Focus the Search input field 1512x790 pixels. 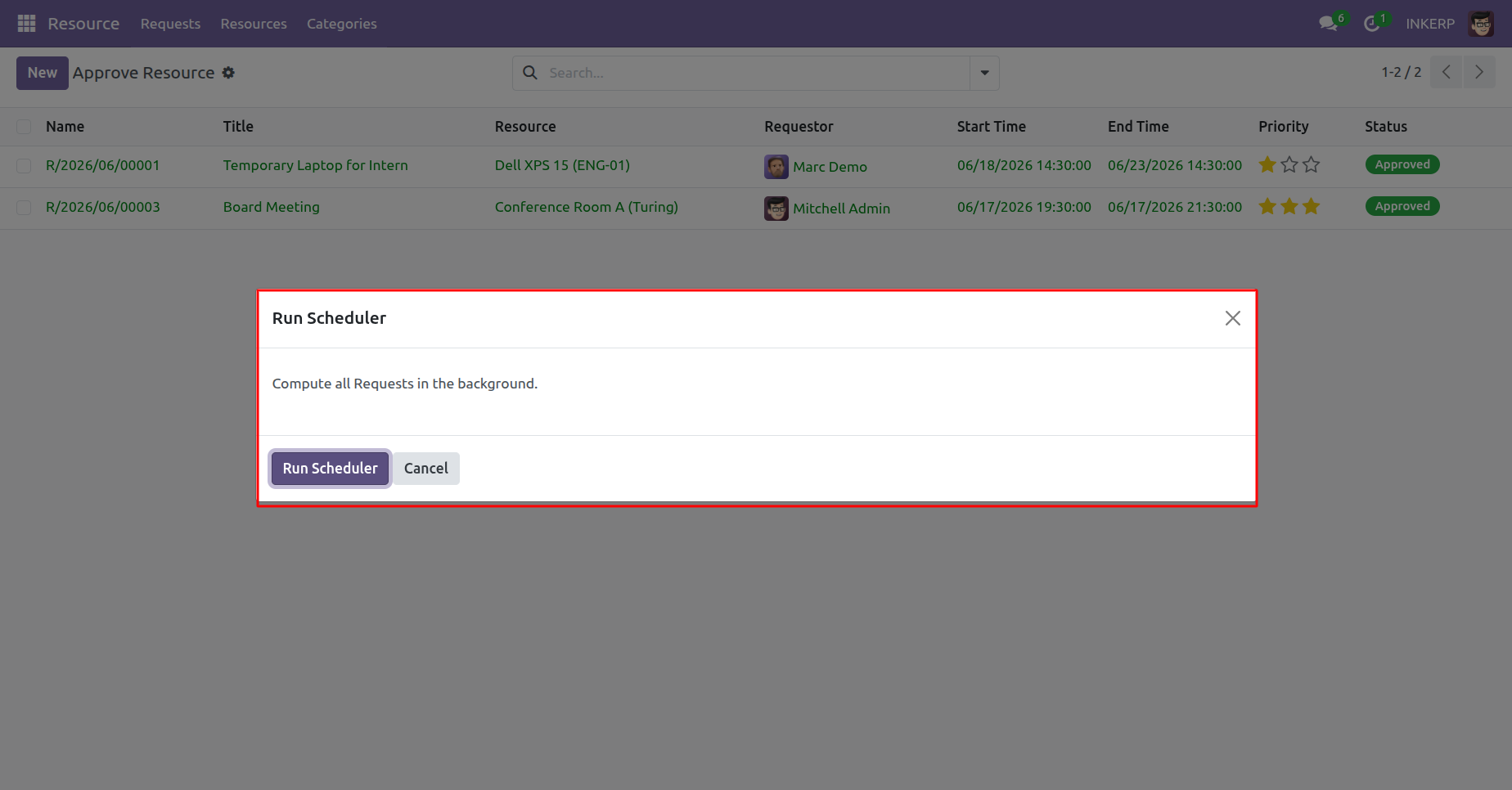[x=757, y=73]
